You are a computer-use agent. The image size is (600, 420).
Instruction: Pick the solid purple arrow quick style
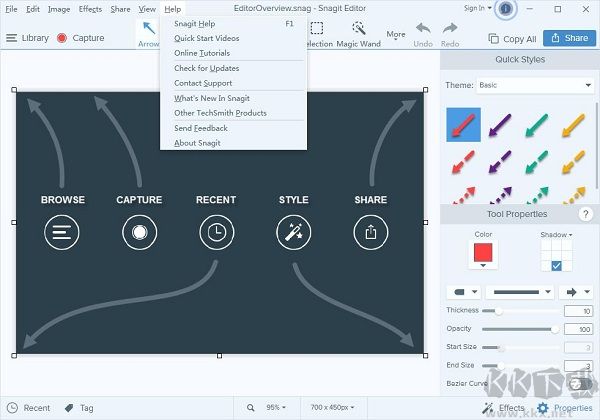500,125
